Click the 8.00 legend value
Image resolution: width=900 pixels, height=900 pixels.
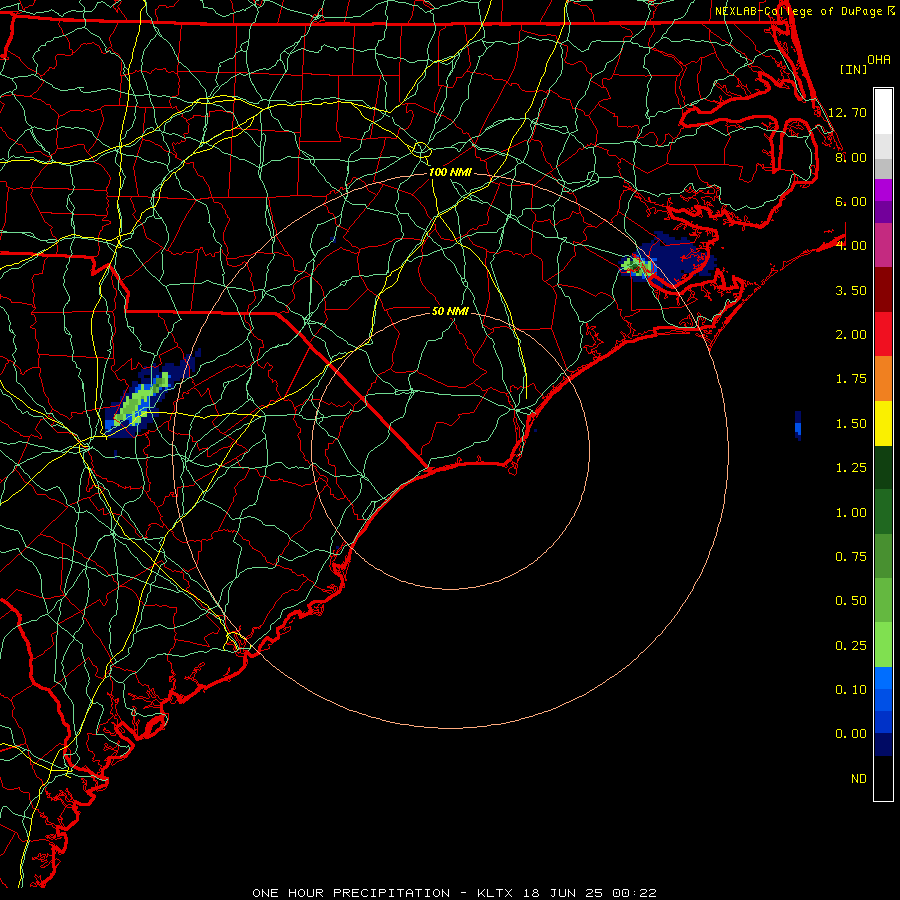[x=851, y=157]
